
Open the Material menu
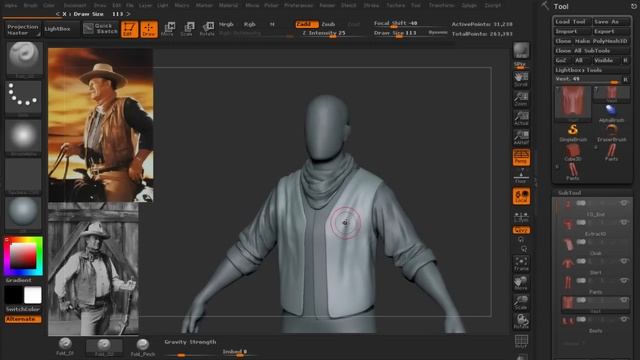pyautogui.click(x=228, y=5)
